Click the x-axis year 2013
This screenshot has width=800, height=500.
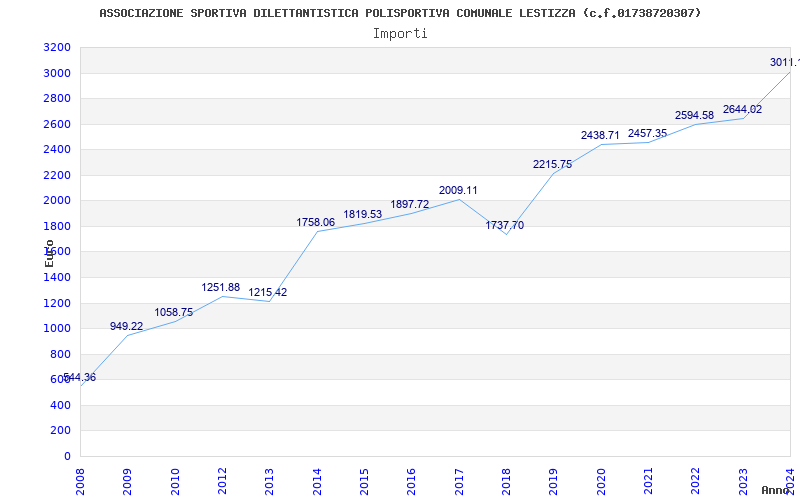[x=269, y=482]
